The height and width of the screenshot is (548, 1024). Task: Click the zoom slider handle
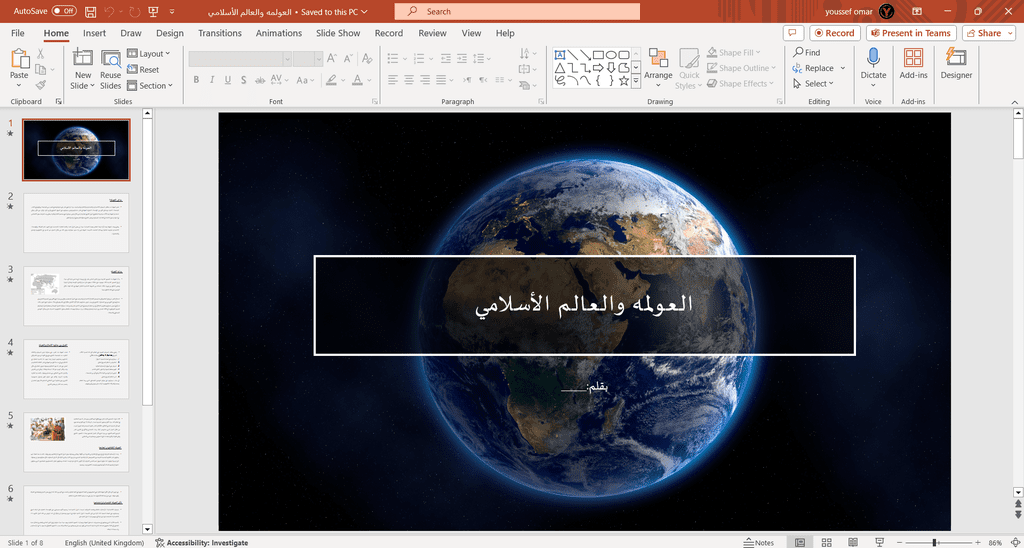tap(935, 543)
